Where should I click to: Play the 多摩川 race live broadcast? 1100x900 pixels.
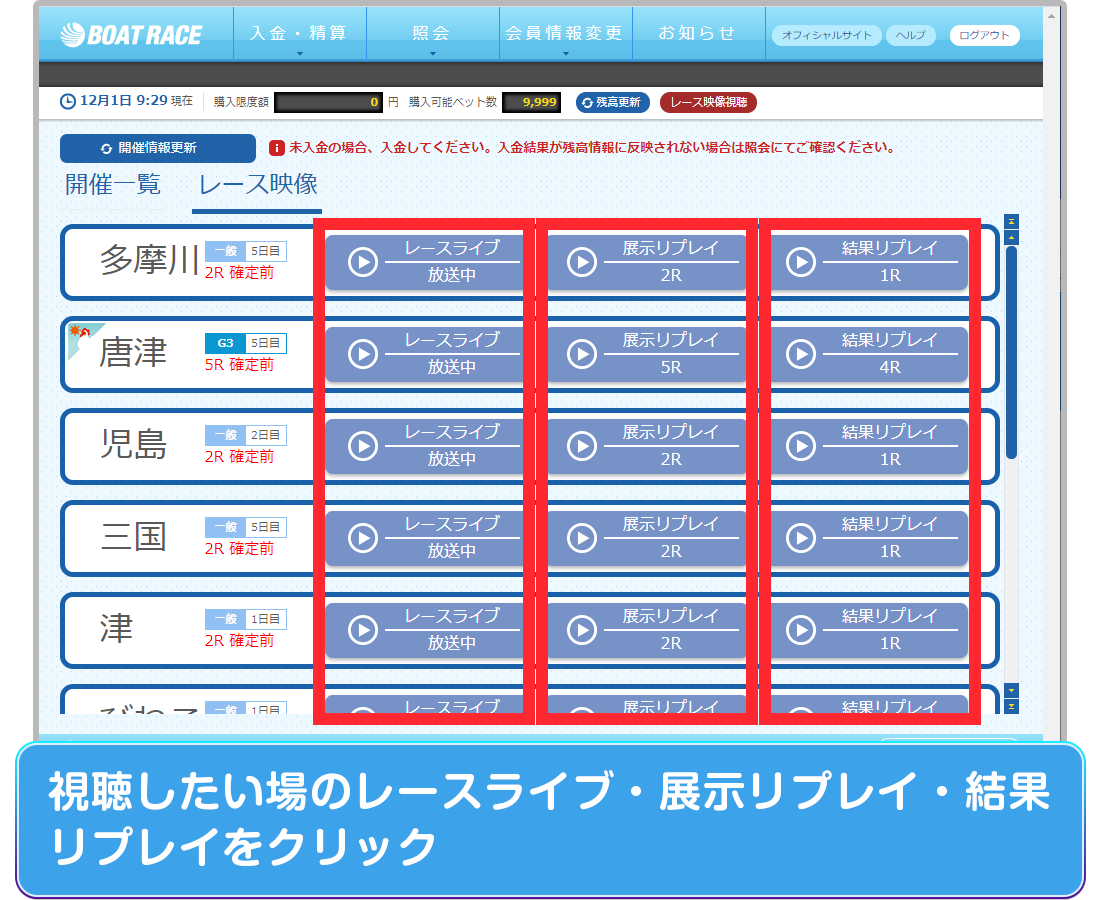(x=424, y=262)
